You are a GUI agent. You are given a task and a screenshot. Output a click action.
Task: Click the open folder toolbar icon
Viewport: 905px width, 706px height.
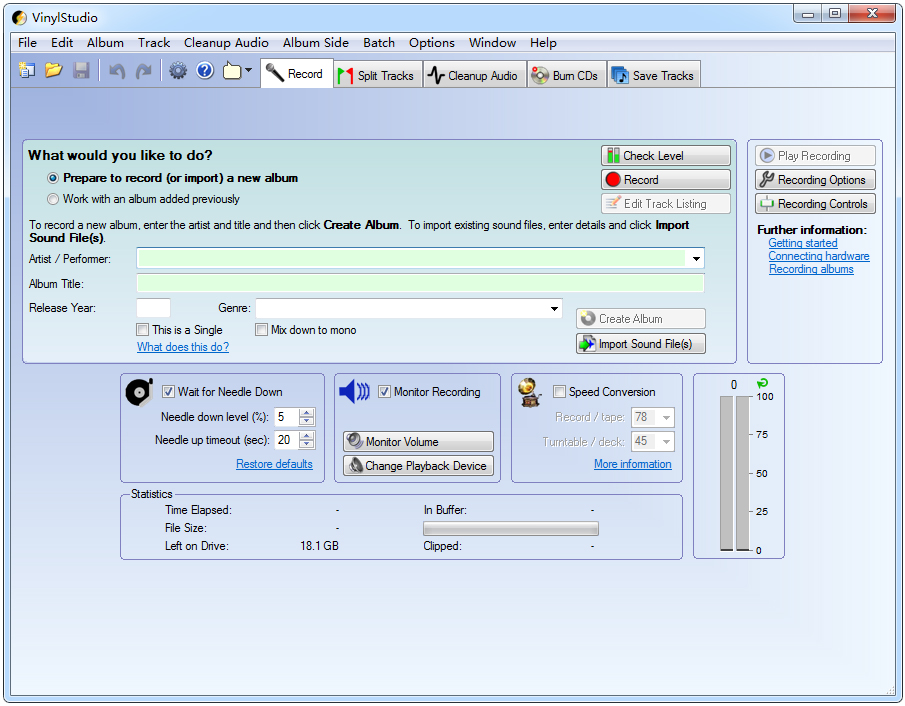(54, 71)
